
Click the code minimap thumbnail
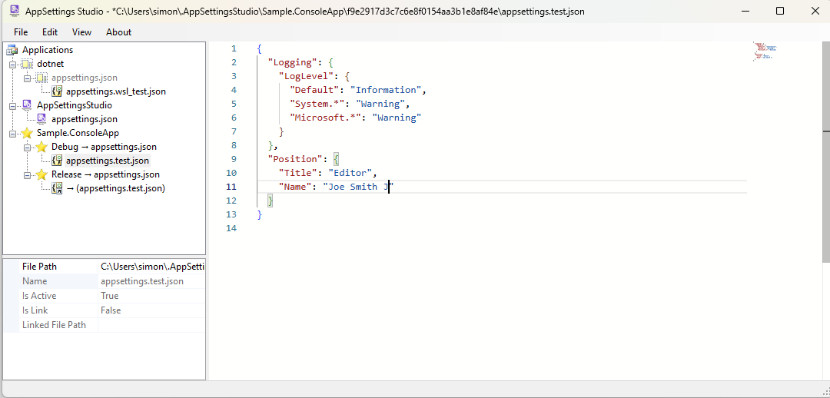pos(765,51)
